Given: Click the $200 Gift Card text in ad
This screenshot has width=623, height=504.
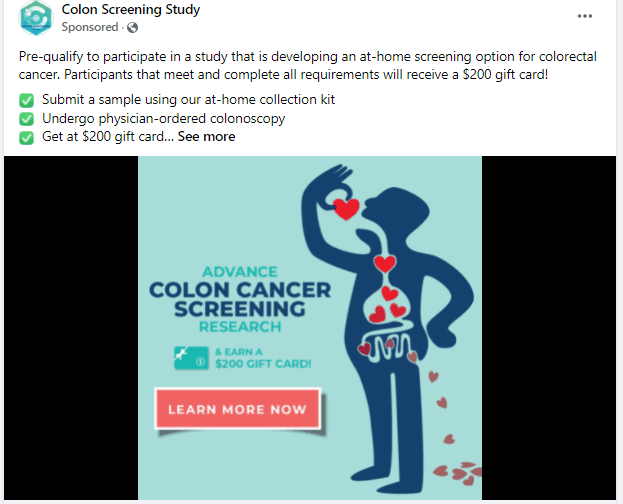Looking at the screenshot, I should click(263, 364).
